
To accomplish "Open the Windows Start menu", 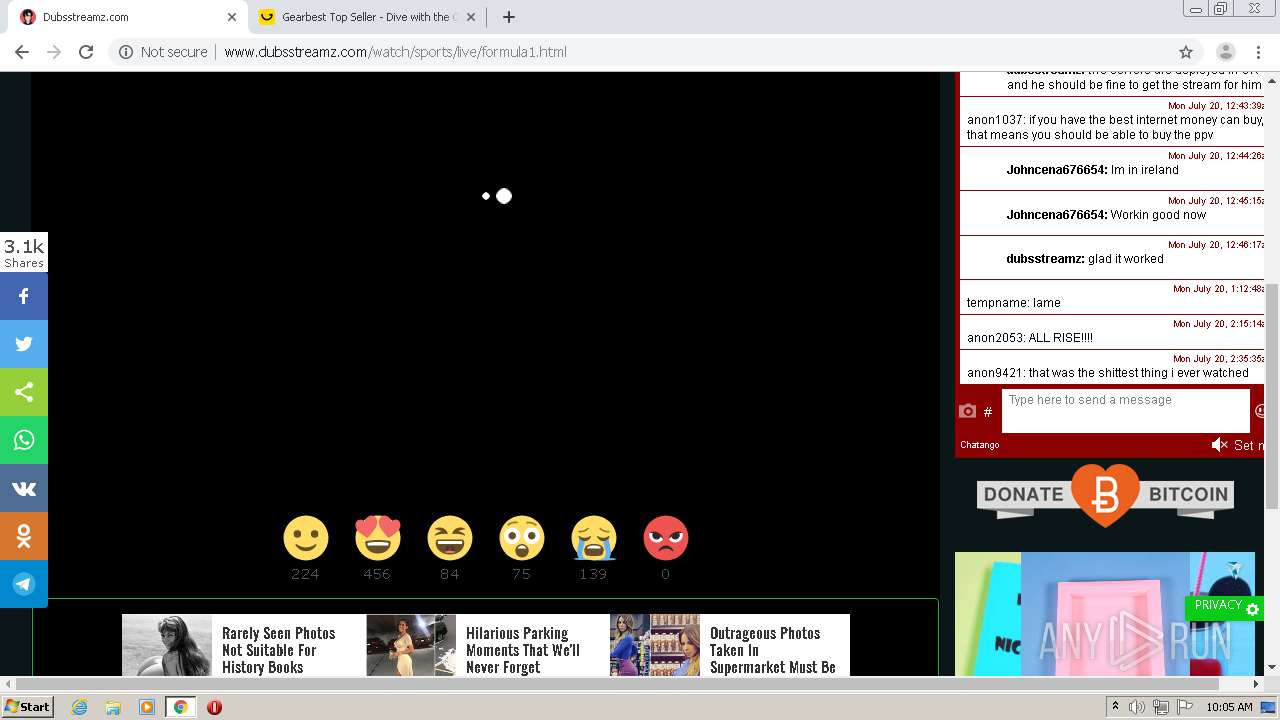I will 27,706.
